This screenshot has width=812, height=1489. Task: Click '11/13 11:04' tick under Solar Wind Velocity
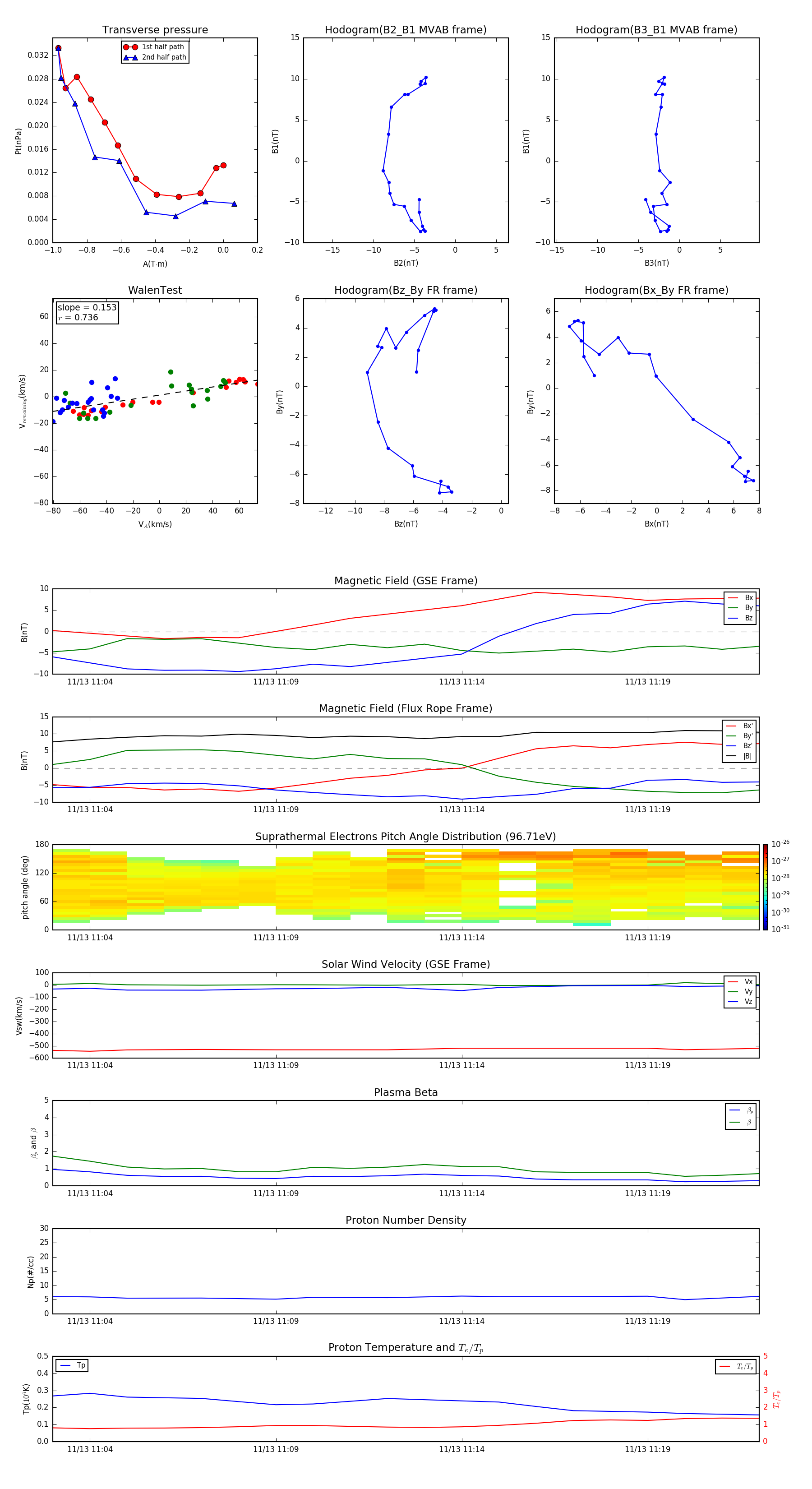tap(90, 1065)
